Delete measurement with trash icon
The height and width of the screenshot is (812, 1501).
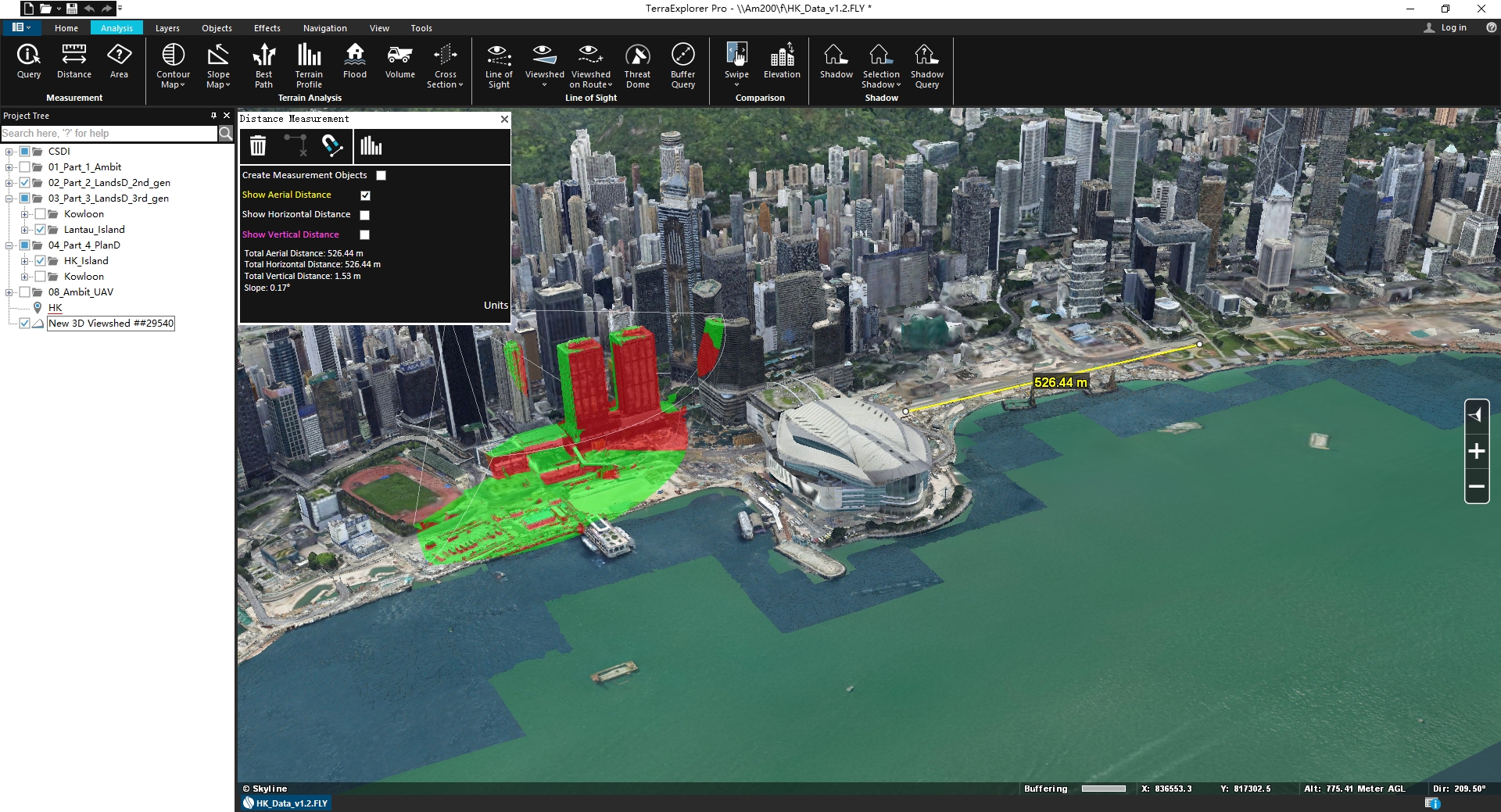point(258,146)
